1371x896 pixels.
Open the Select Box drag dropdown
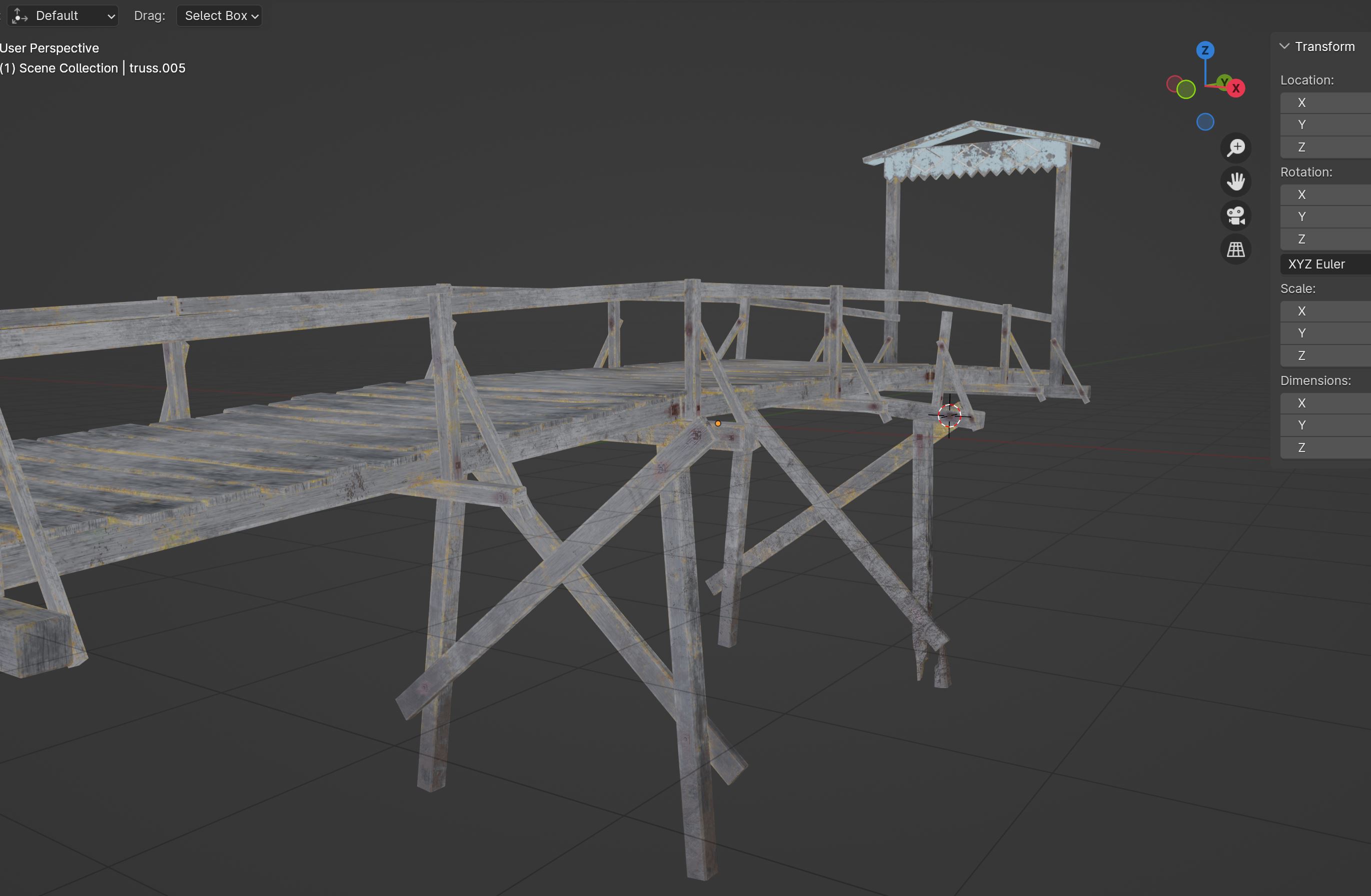coord(219,15)
